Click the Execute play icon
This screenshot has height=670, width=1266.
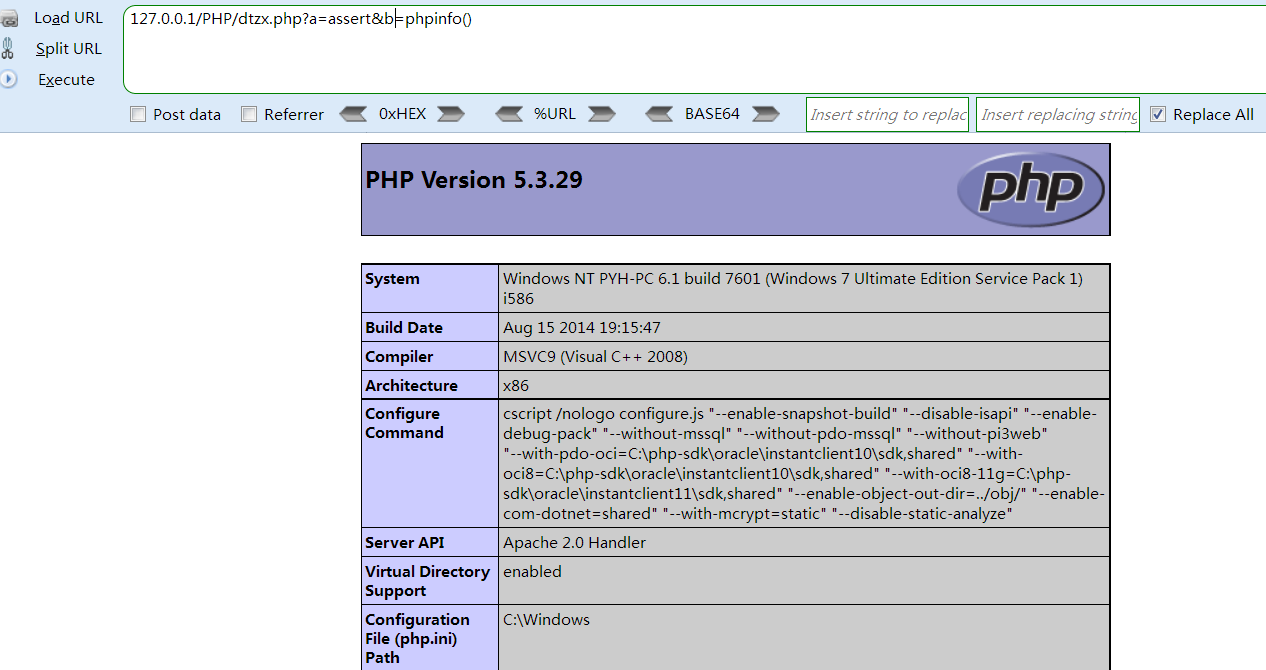click(x=8, y=79)
